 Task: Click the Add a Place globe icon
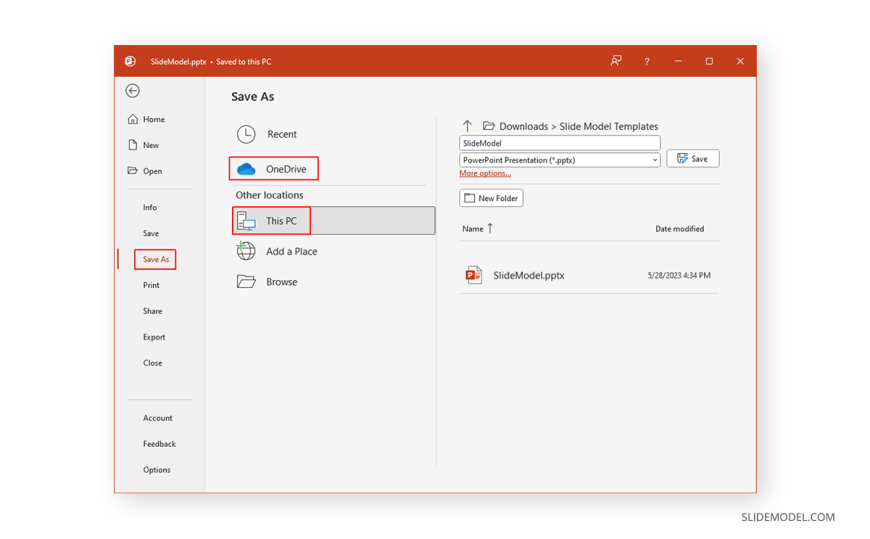[246, 252]
